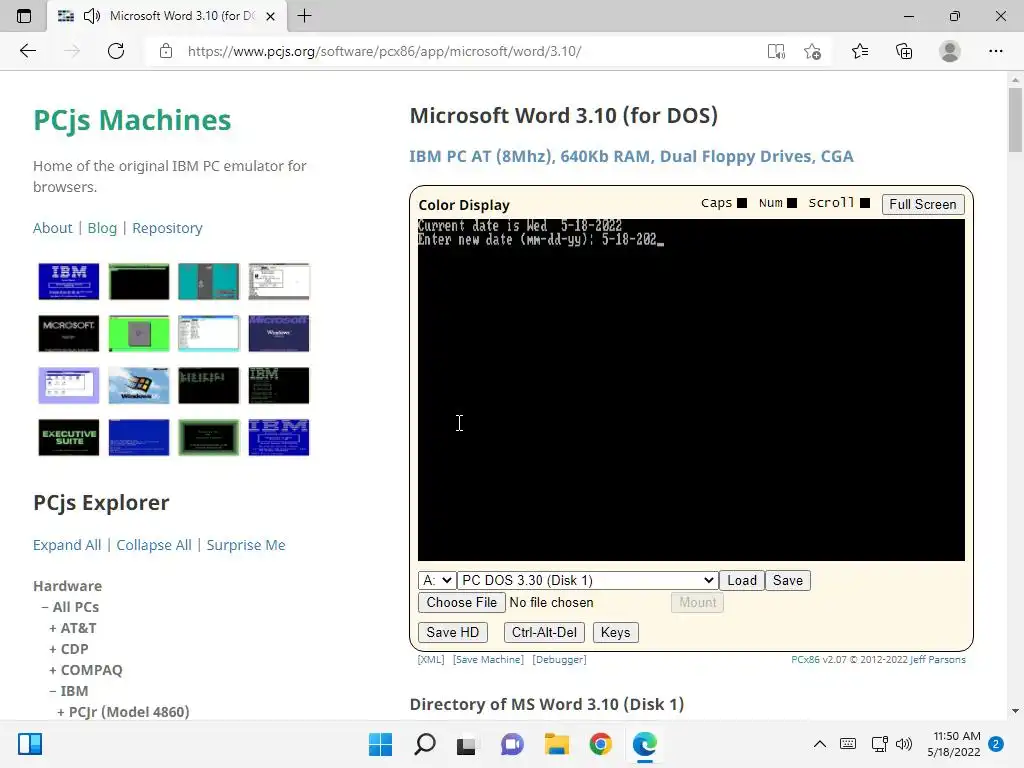Mute tab via the speaker icon
1024x768 pixels.
click(92, 16)
